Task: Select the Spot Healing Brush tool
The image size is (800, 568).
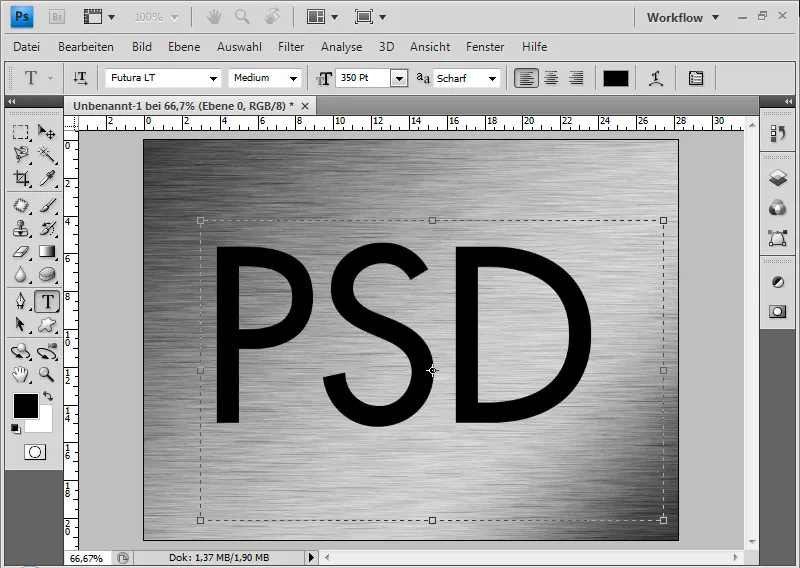Action: coord(20,205)
